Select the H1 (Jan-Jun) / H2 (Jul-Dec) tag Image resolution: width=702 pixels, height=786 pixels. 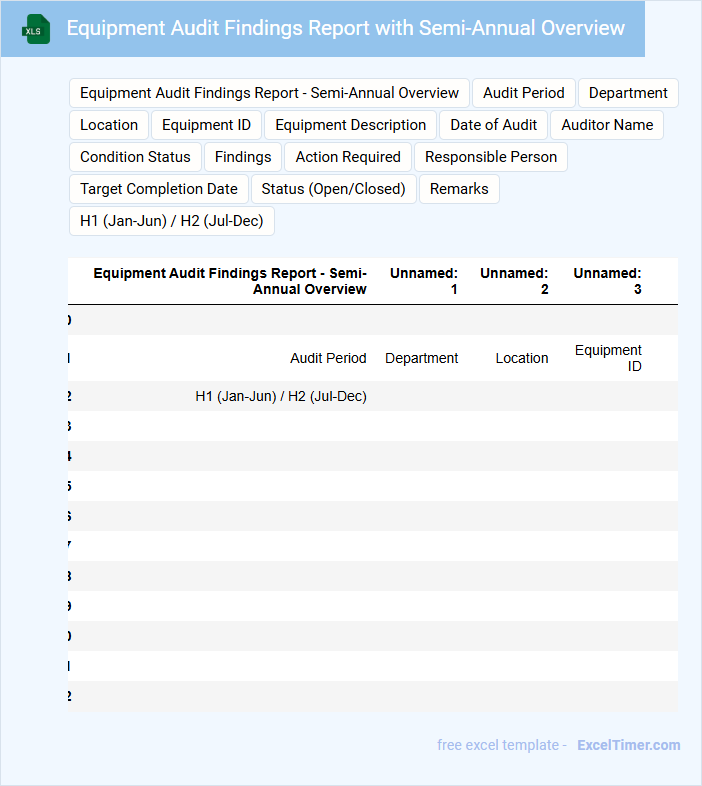tap(171, 221)
